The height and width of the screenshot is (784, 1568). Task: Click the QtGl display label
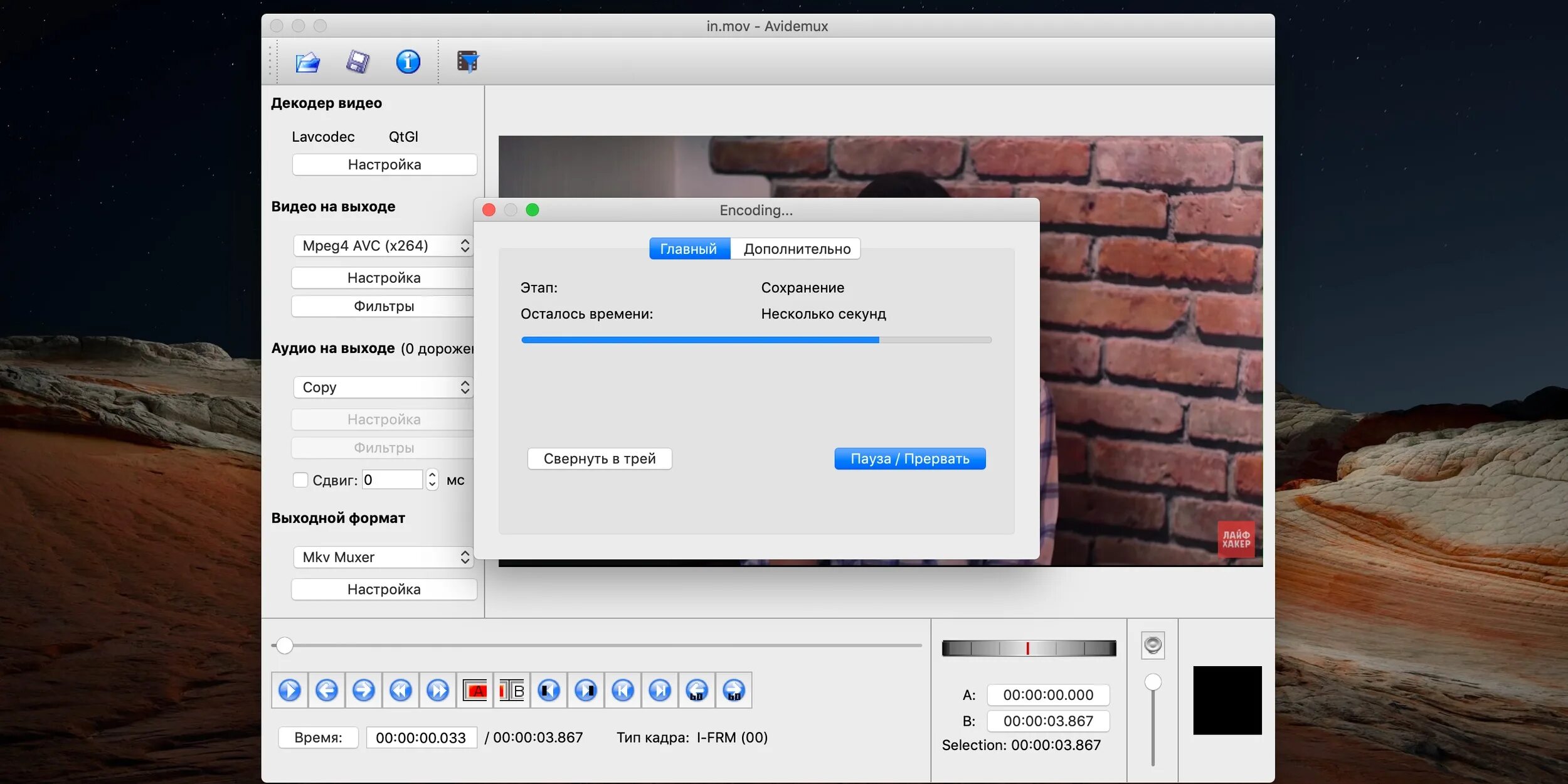click(403, 137)
